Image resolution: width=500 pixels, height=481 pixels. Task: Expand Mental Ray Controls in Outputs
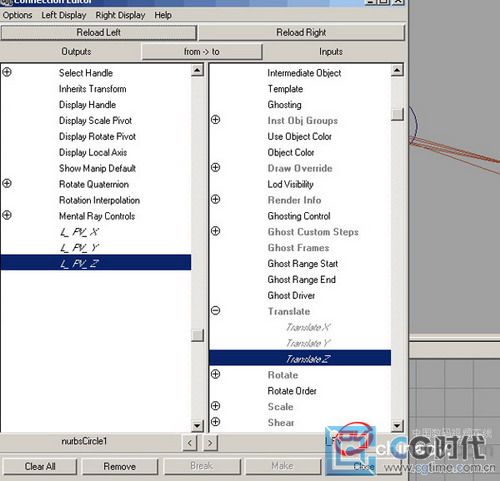click(x=7, y=215)
